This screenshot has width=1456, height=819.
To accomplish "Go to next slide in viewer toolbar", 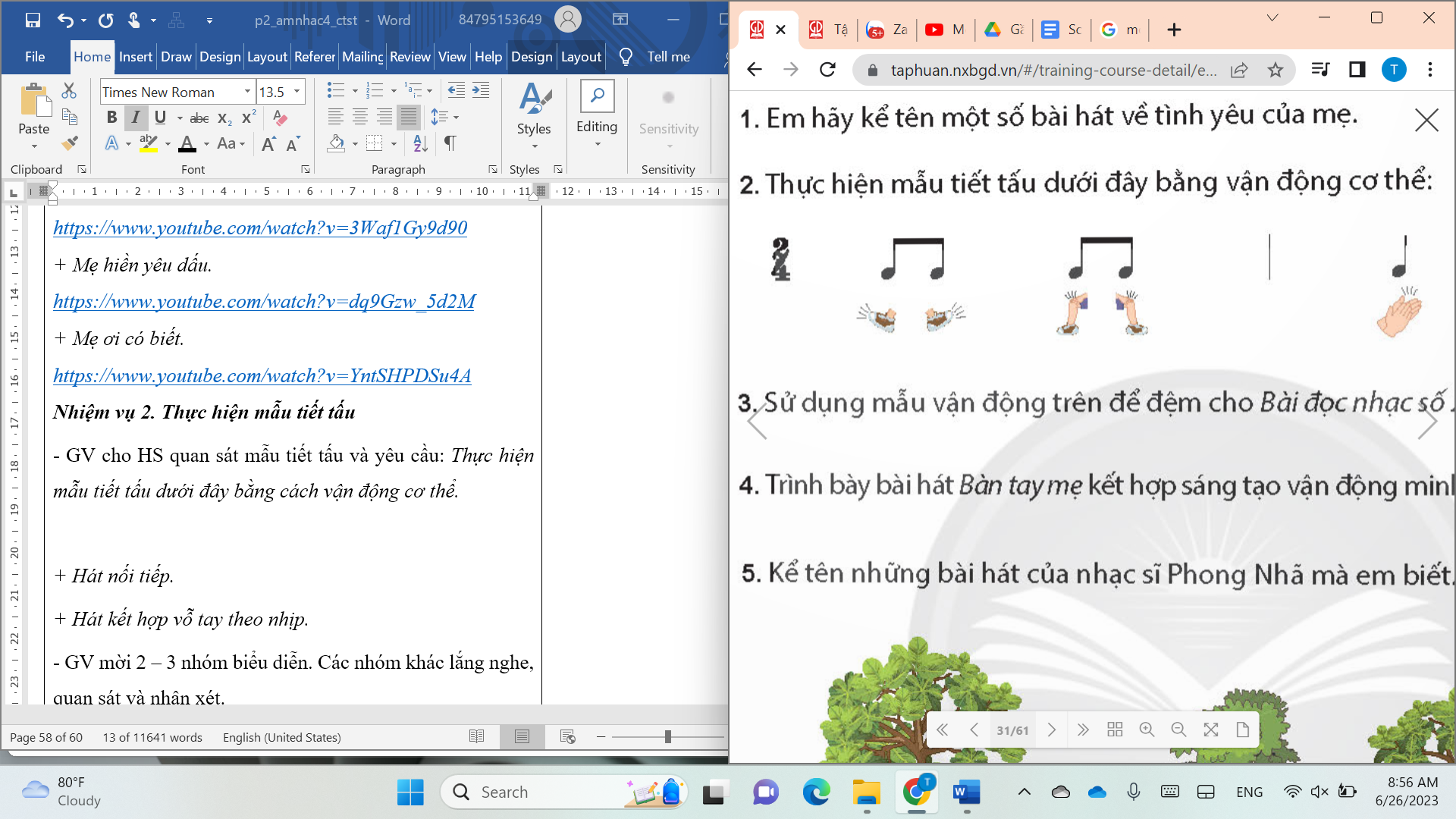I will click(1051, 730).
